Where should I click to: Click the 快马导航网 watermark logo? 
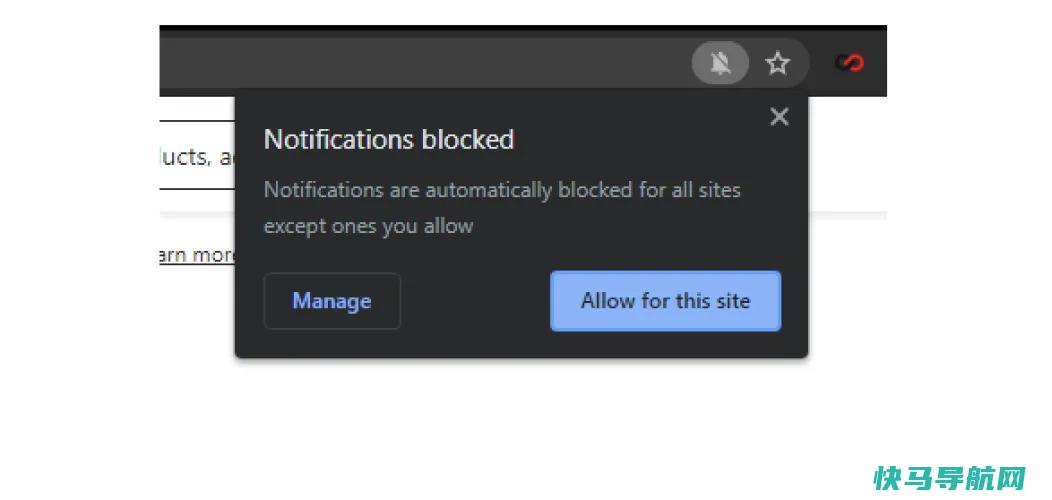click(950, 479)
